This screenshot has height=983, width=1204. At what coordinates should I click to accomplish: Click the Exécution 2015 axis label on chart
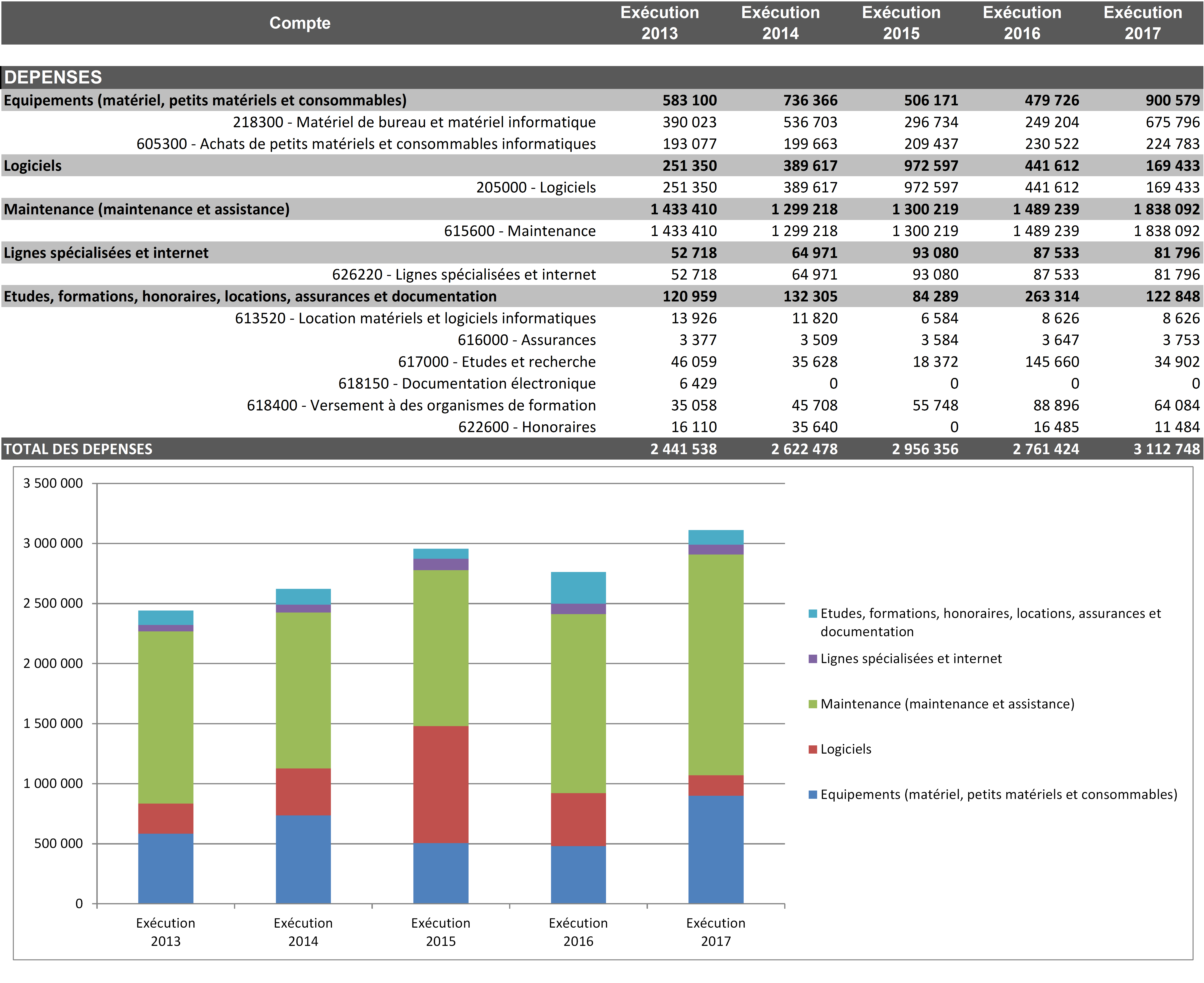coord(440,932)
